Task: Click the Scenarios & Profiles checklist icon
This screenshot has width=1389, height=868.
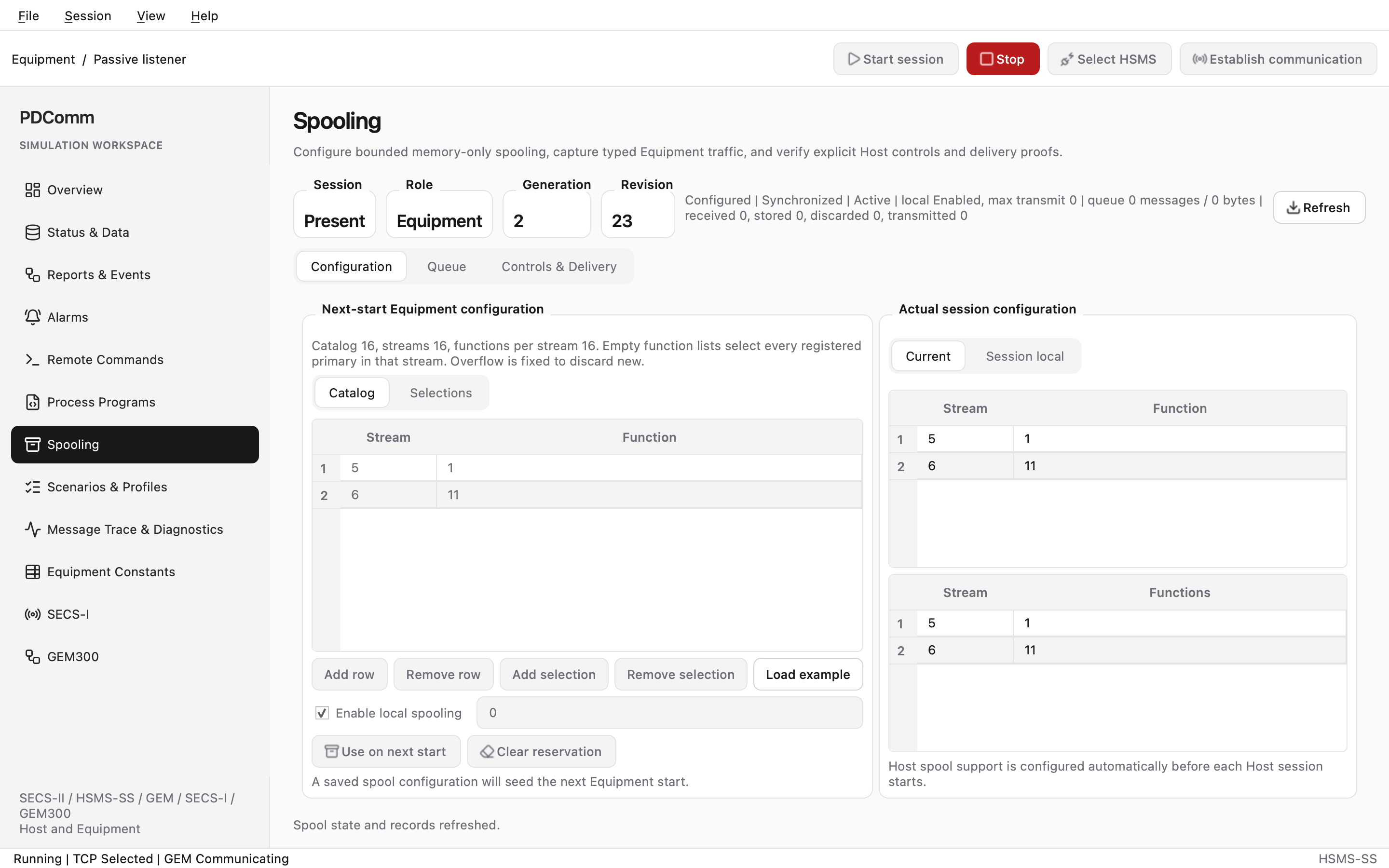Action: point(32,487)
